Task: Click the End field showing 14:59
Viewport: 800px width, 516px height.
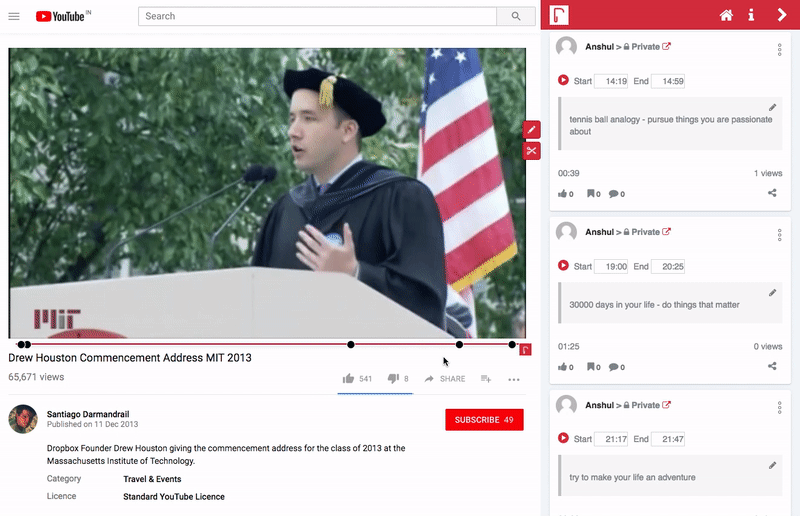Action: coord(668,81)
